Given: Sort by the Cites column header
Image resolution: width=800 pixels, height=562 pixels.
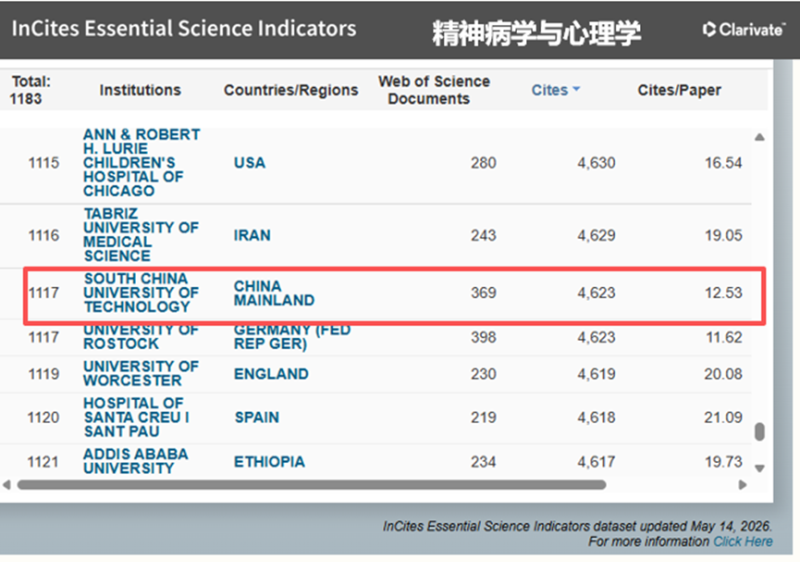Looking at the screenshot, I should (x=549, y=90).
